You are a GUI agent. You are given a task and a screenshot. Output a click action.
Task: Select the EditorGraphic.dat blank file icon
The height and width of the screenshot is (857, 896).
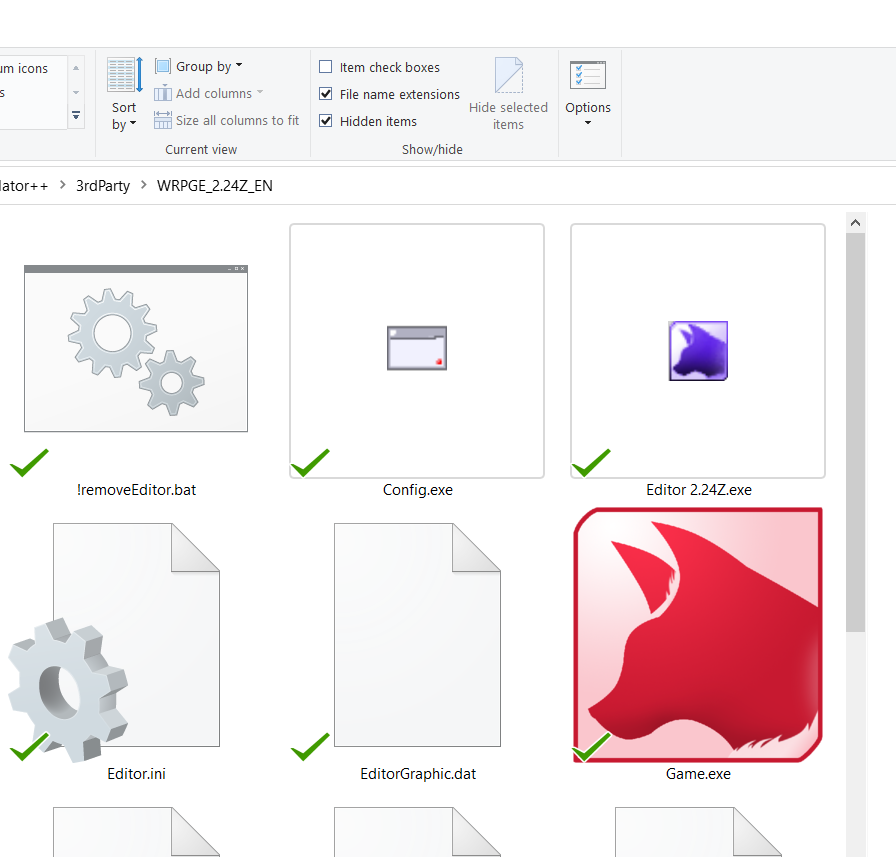[x=417, y=635]
